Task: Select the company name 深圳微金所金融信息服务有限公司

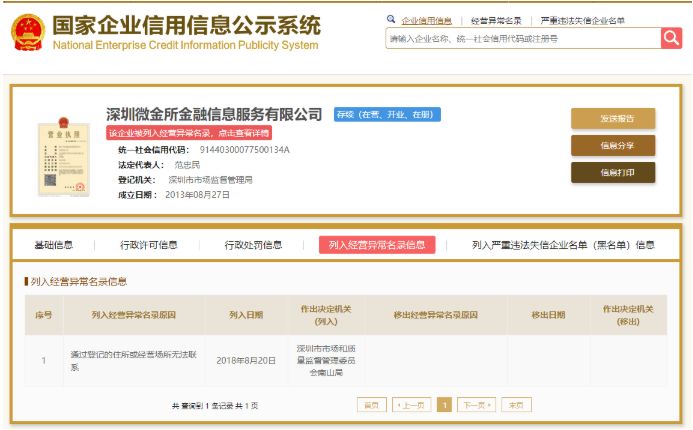Action: (214, 114)
